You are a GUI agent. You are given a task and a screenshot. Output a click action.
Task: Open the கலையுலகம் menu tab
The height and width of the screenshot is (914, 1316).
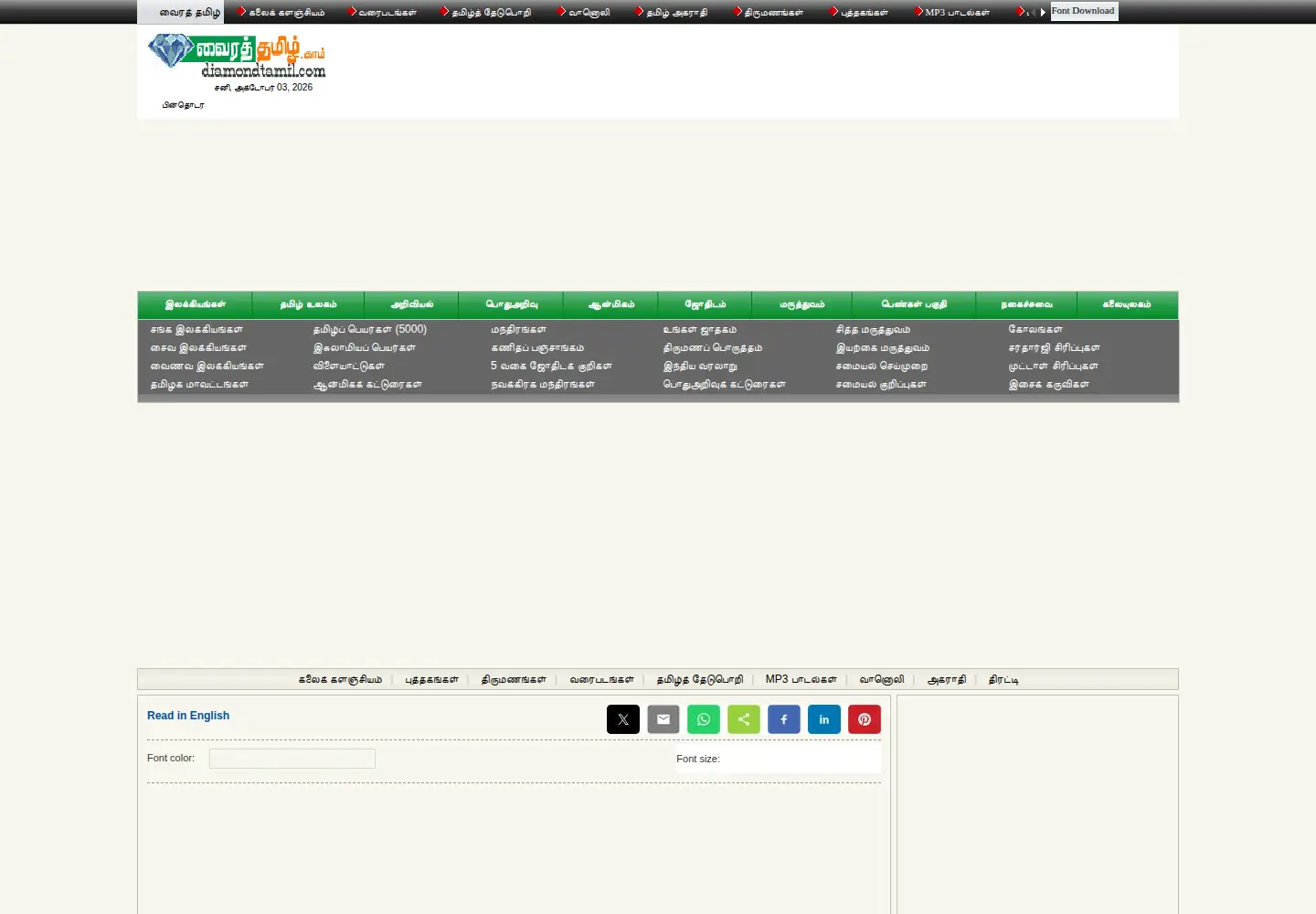click(x=1127, y=304)
